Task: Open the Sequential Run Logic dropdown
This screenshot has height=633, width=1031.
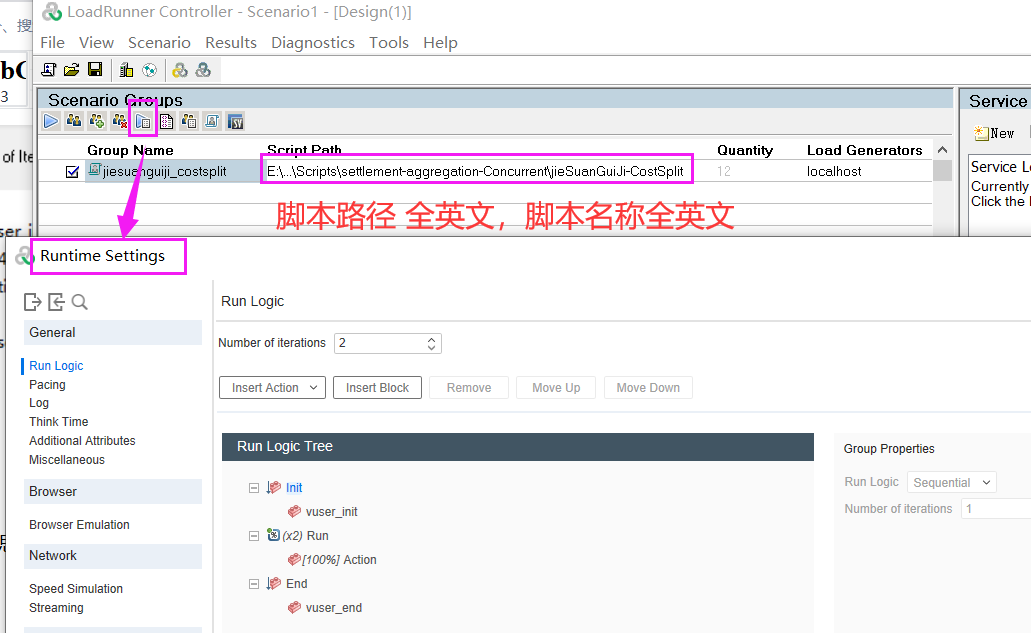Action: coord(951,482)
